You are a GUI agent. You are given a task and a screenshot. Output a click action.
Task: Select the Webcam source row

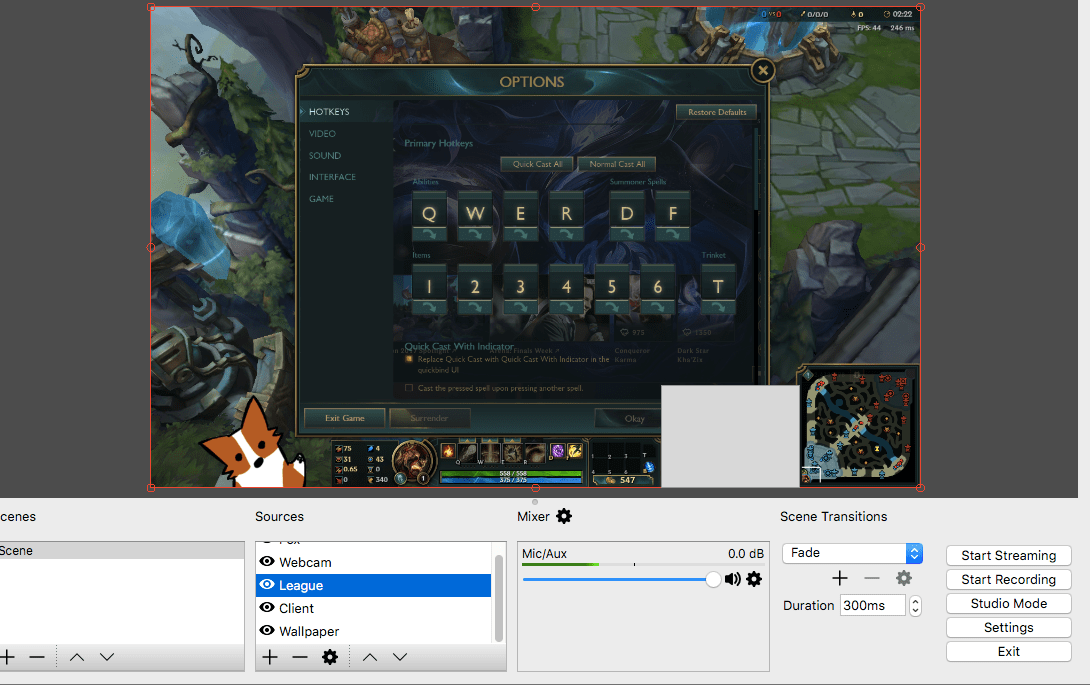pyautogui.click(x=373, y=562)
